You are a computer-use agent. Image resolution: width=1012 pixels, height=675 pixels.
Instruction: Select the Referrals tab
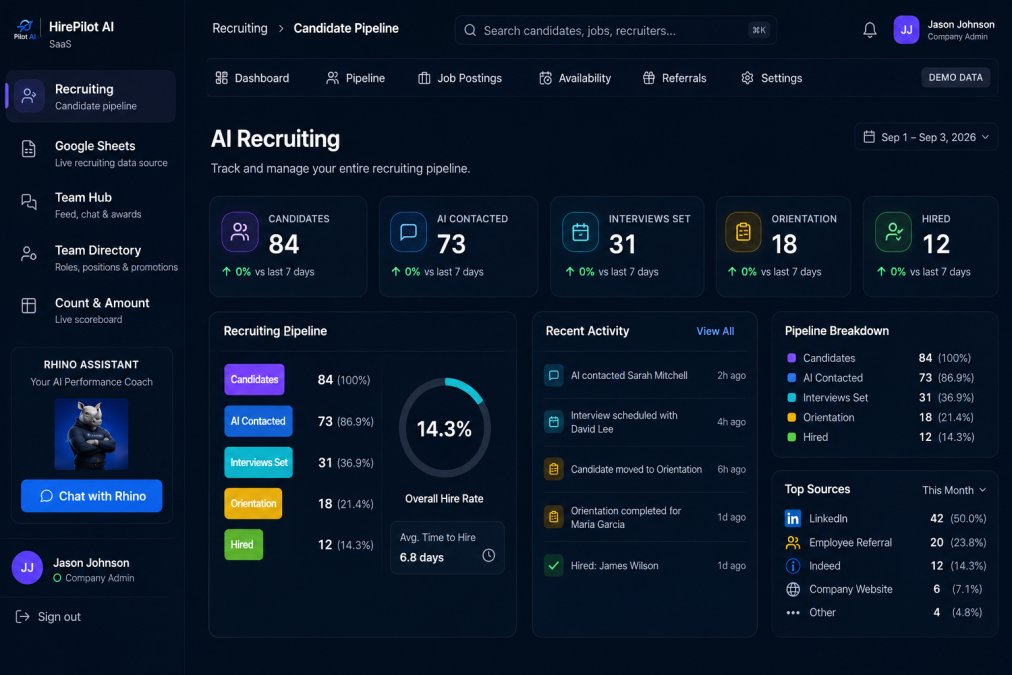[674, 78]
